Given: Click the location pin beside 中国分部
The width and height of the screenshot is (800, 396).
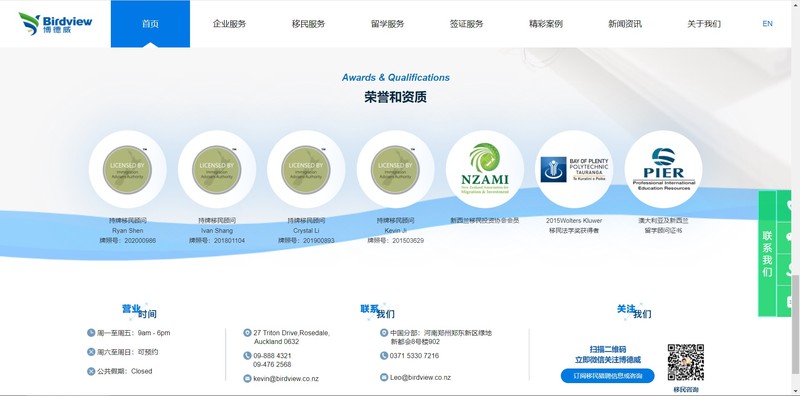Looking at the screenshot, I should point(384,333).
